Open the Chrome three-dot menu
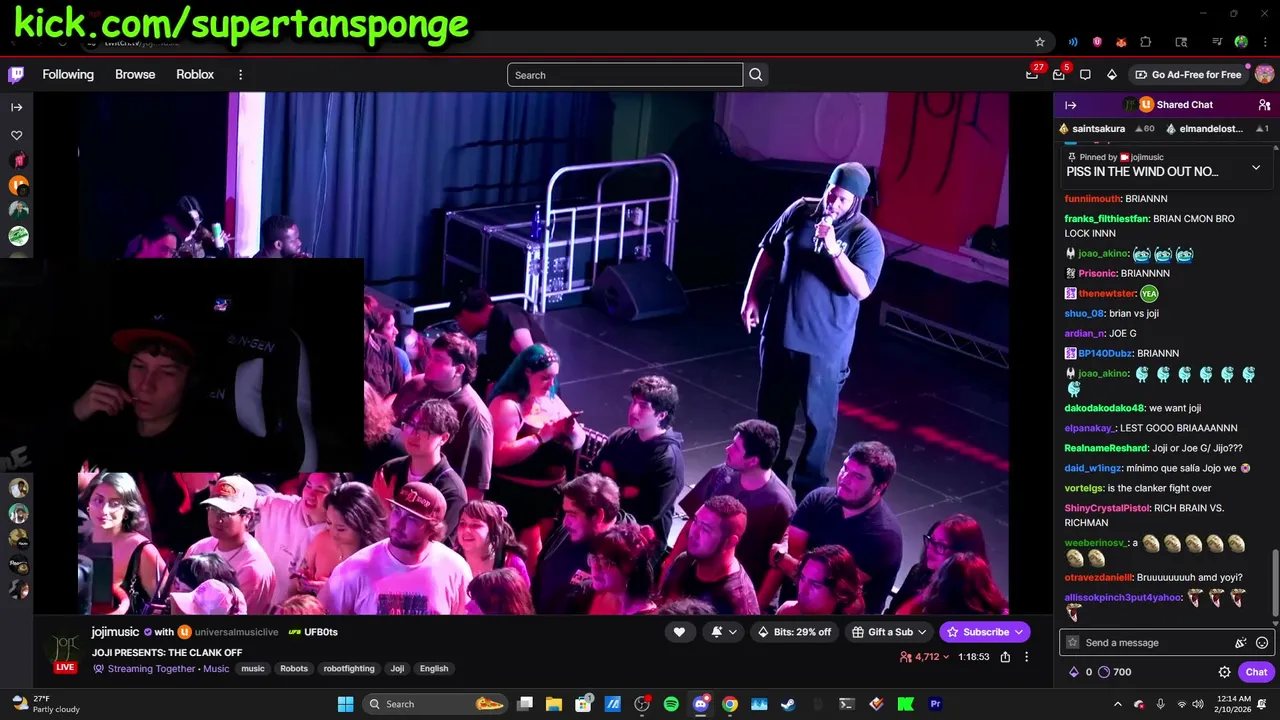Viewport: 1280px width, 720px height. (1265, 42)
